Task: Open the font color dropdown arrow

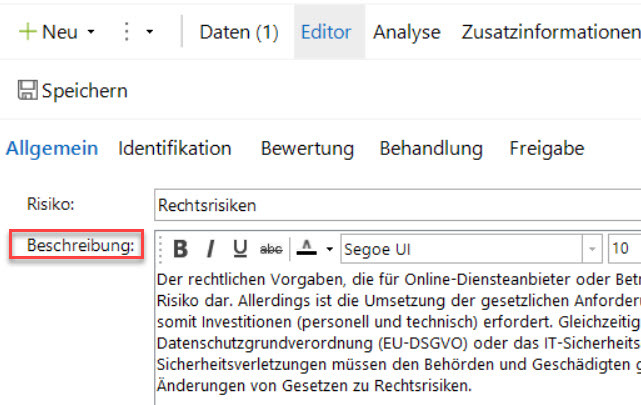Action: click(329, 249)
